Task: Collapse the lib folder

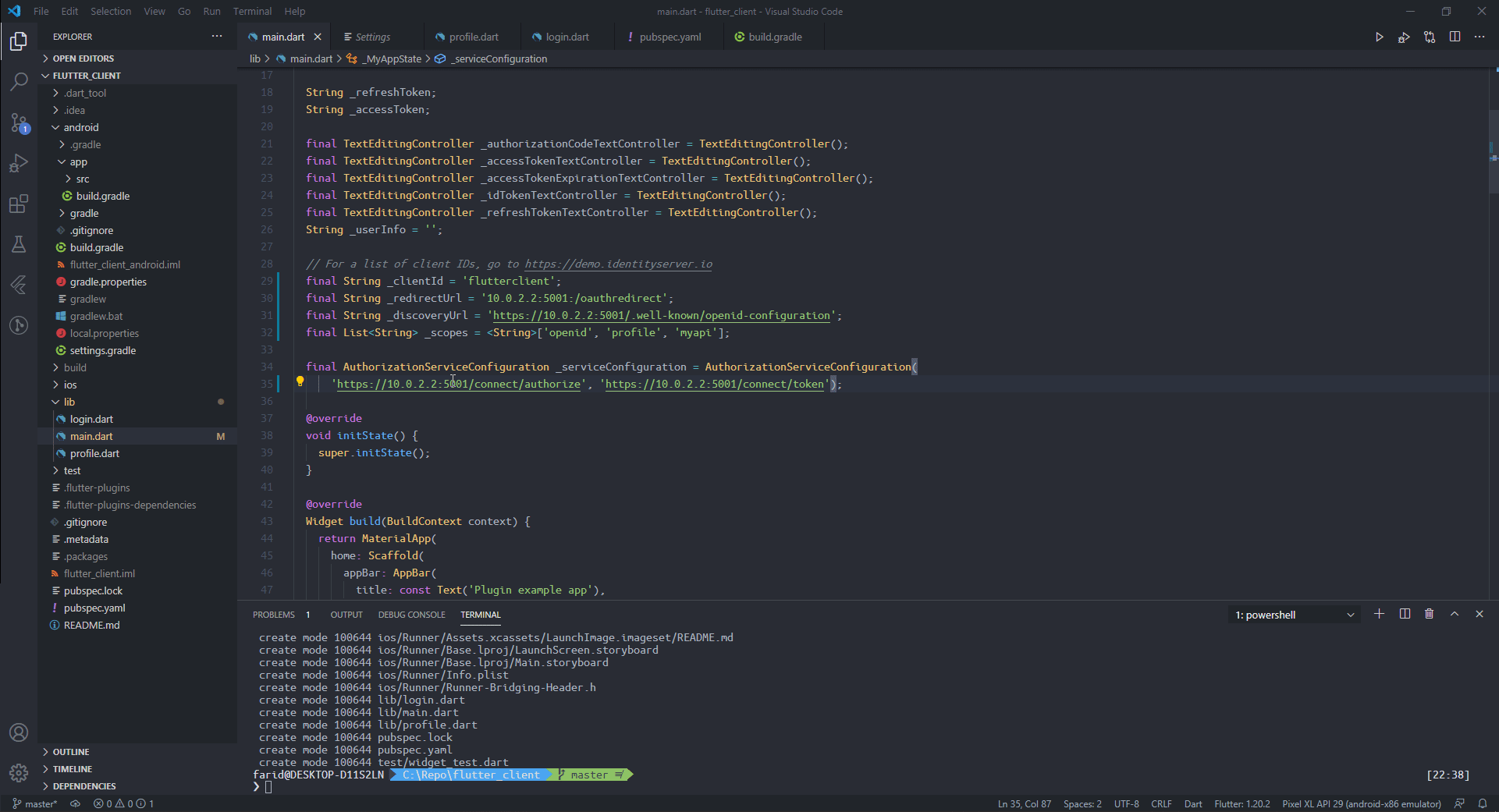Action: pyautogui.click(x=69, y=402)
